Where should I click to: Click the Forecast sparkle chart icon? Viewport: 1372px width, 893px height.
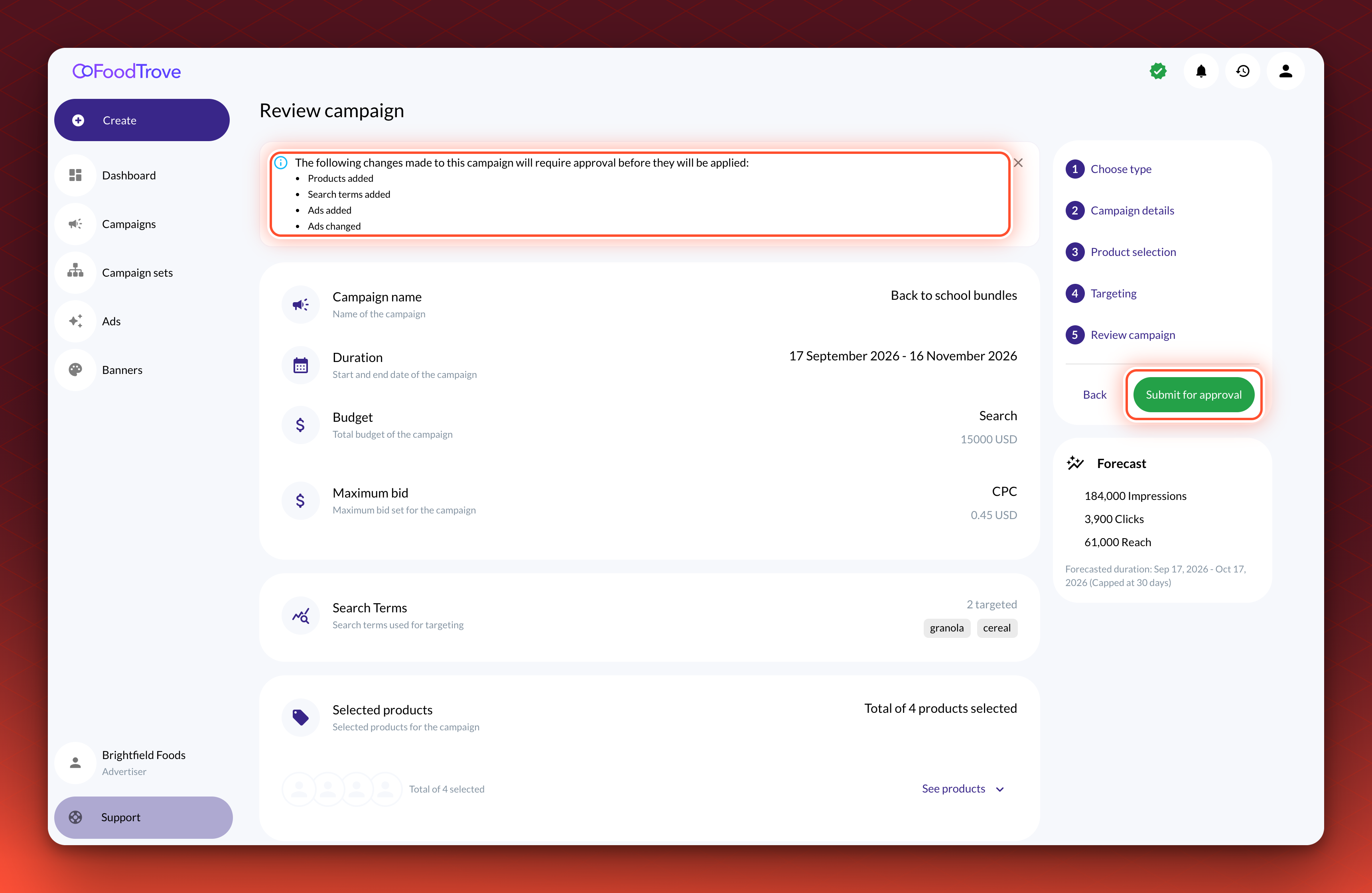pos(1075,464)
